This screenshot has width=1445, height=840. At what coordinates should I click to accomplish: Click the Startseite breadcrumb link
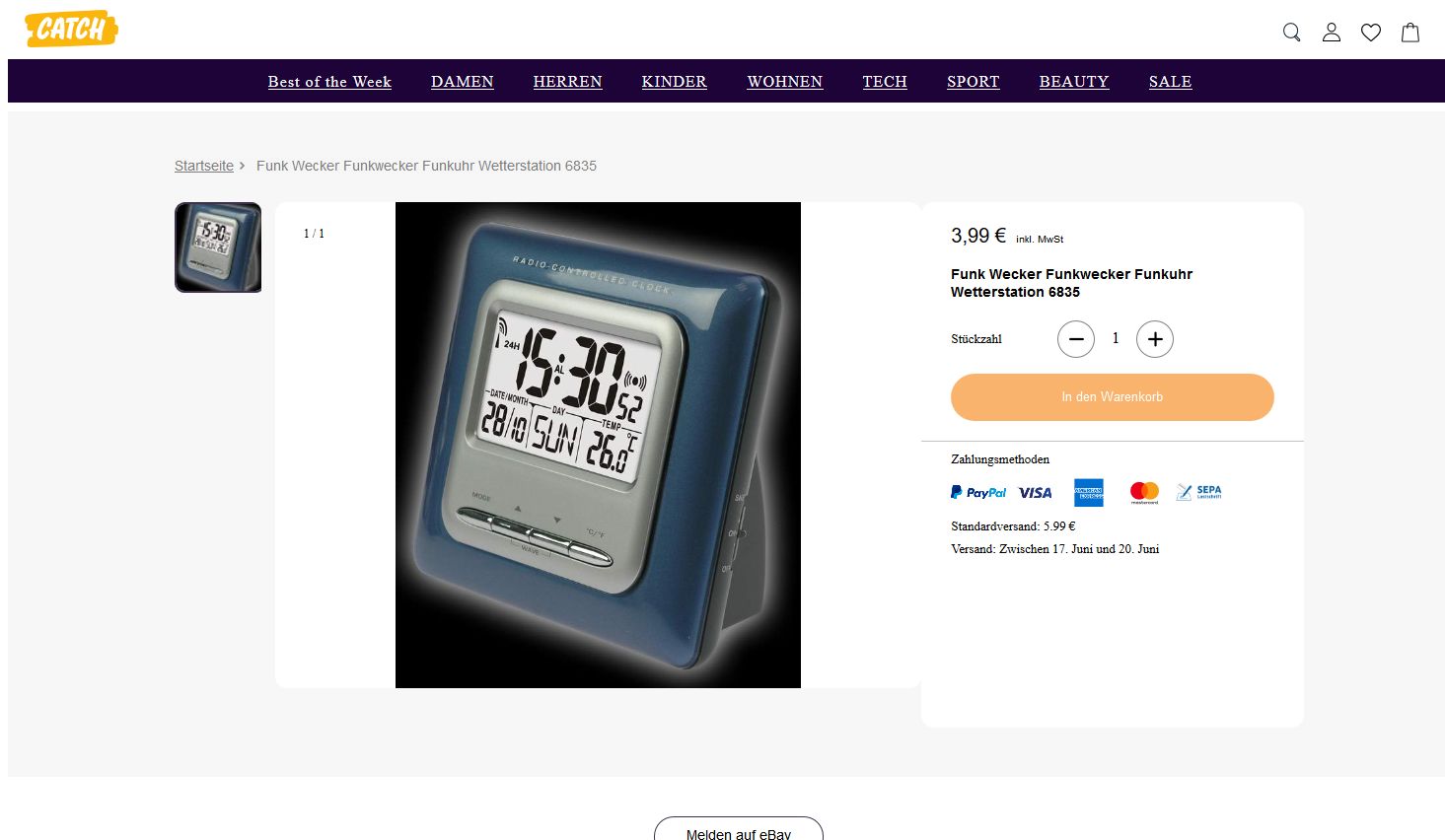tap(204, 166)
